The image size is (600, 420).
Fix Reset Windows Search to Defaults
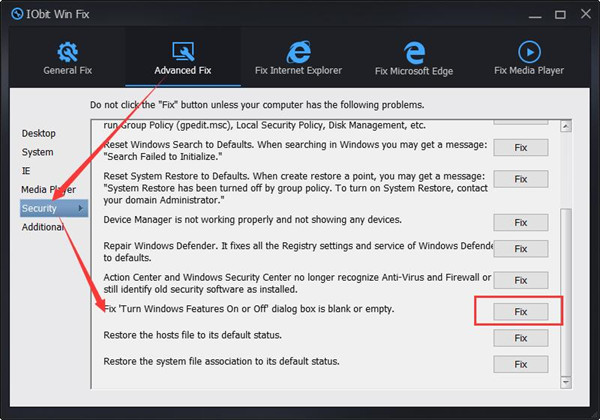(x=521, y=148)
